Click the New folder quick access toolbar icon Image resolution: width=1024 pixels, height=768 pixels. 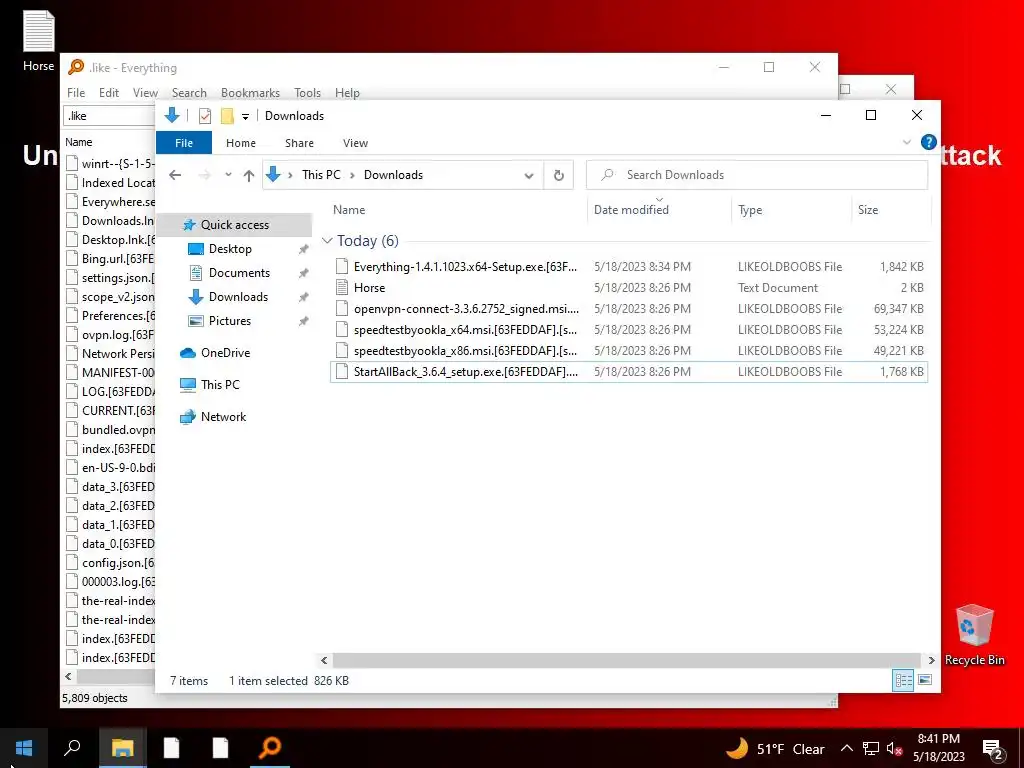click(227, 116)
